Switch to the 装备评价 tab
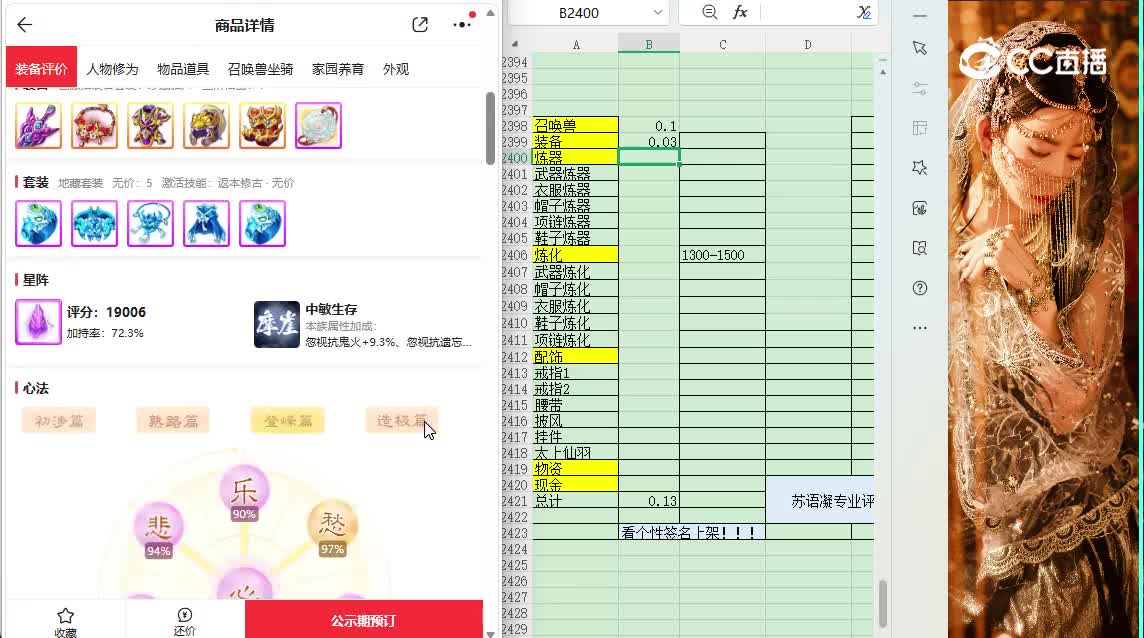The height and width of the screenshot is (638, 1144). click(42, 69)
